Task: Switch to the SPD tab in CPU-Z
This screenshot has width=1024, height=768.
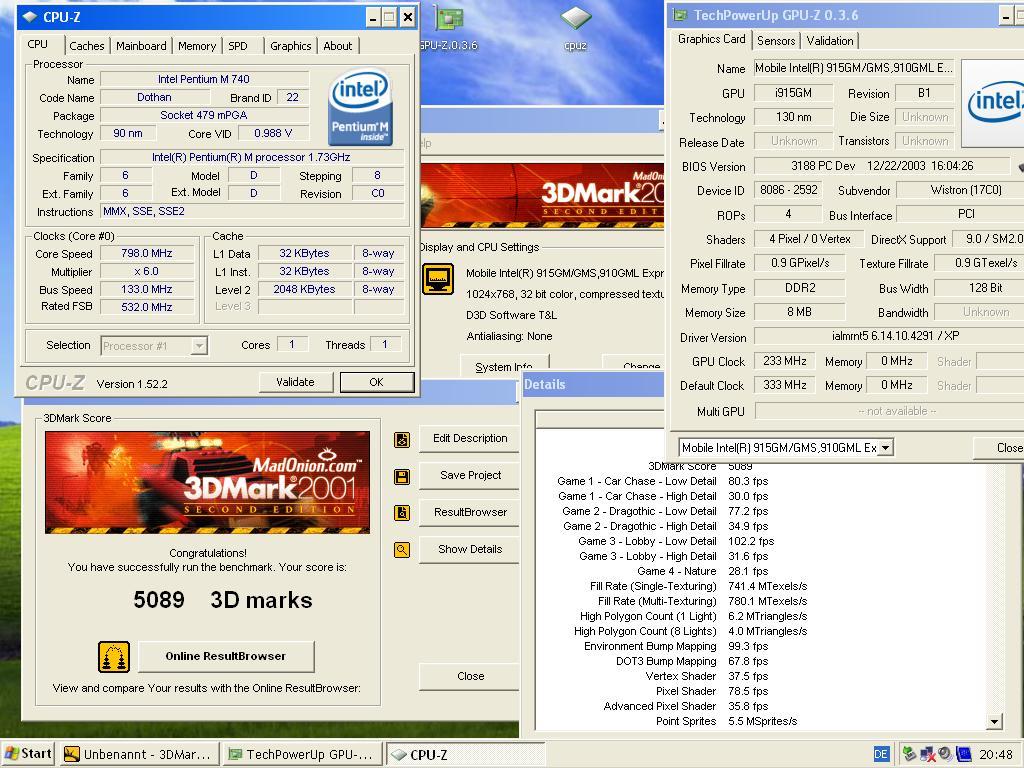Action: tap(238, 46)
